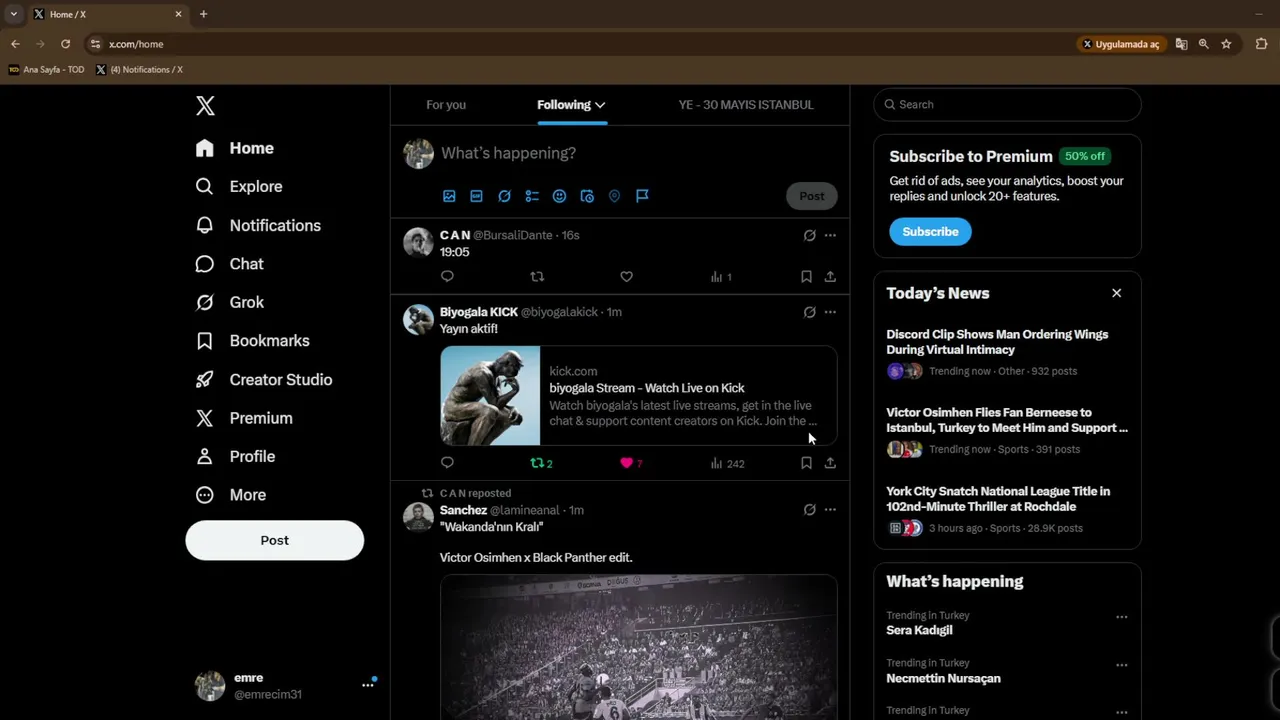
Task: Reply to Biyogala KICK's post
Action: point(447,463)
